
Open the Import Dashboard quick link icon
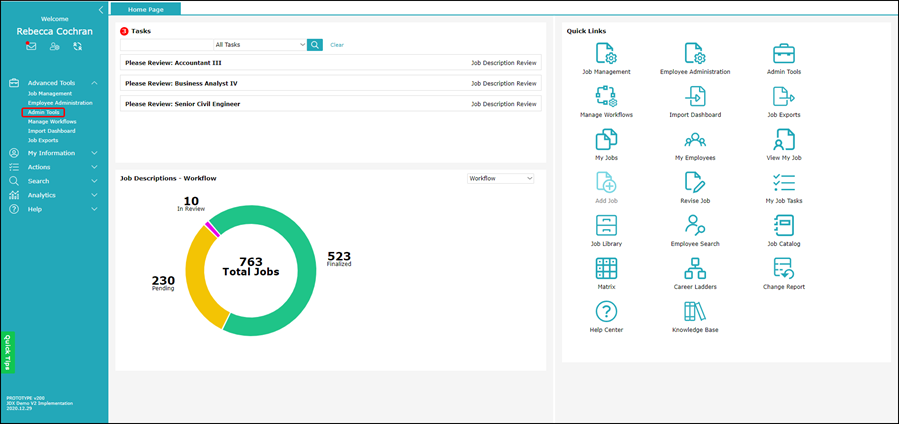pos(695,96)
